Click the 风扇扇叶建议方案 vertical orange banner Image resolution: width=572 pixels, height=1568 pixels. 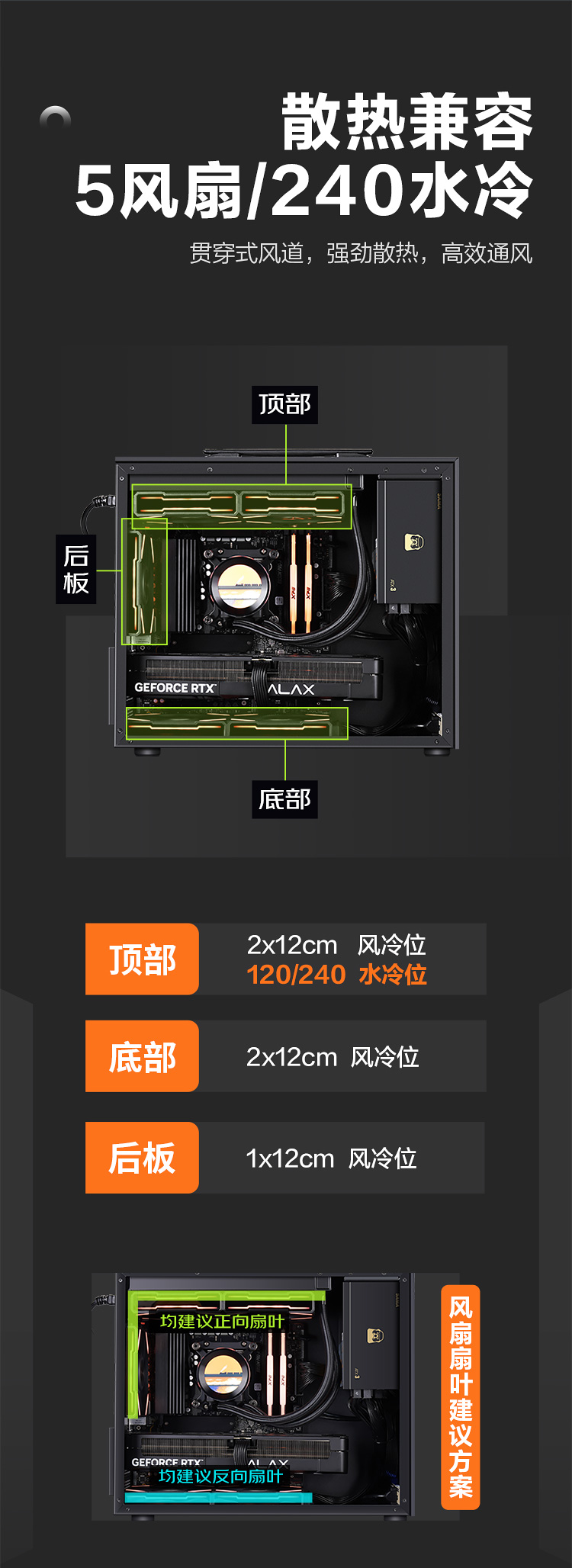click(x=461, y=1397)
